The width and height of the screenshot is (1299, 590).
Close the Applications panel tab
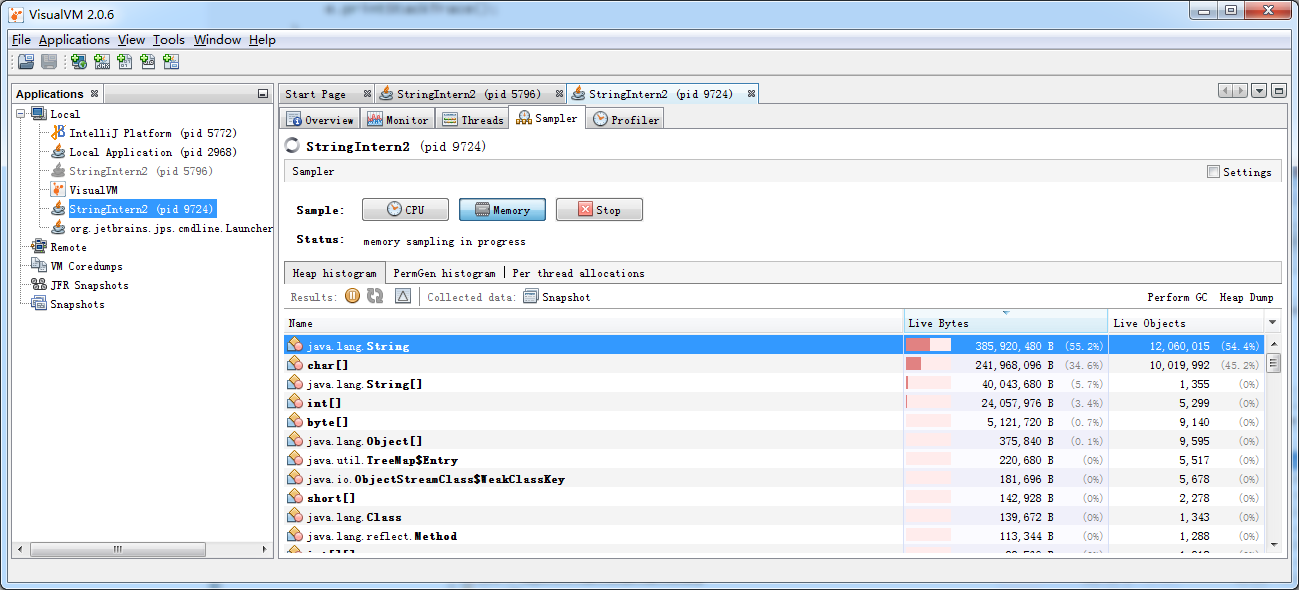coord(94,94)
